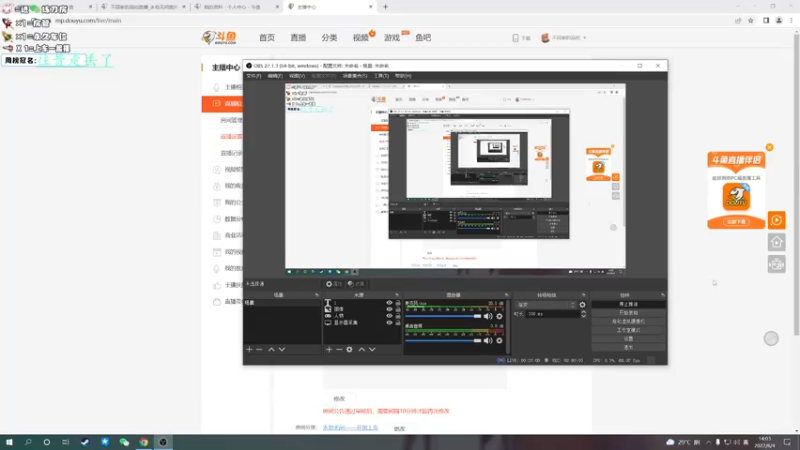Adjust 麦克风/Aux volume slider
Viewport: 800px width, 450px height.
(443, 316)
